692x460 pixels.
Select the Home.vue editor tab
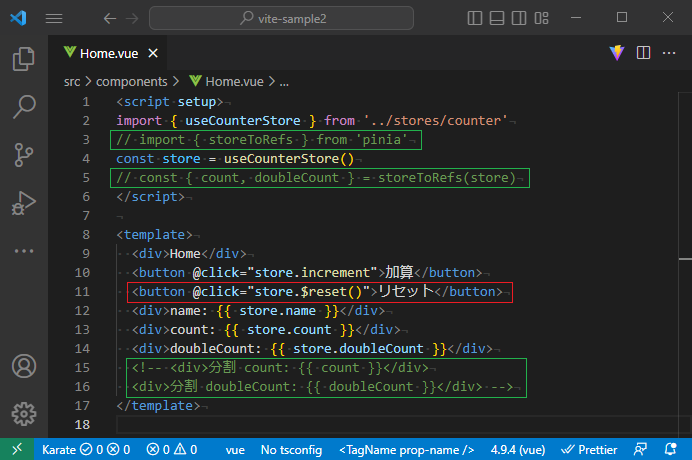click(x=109, y=53)
